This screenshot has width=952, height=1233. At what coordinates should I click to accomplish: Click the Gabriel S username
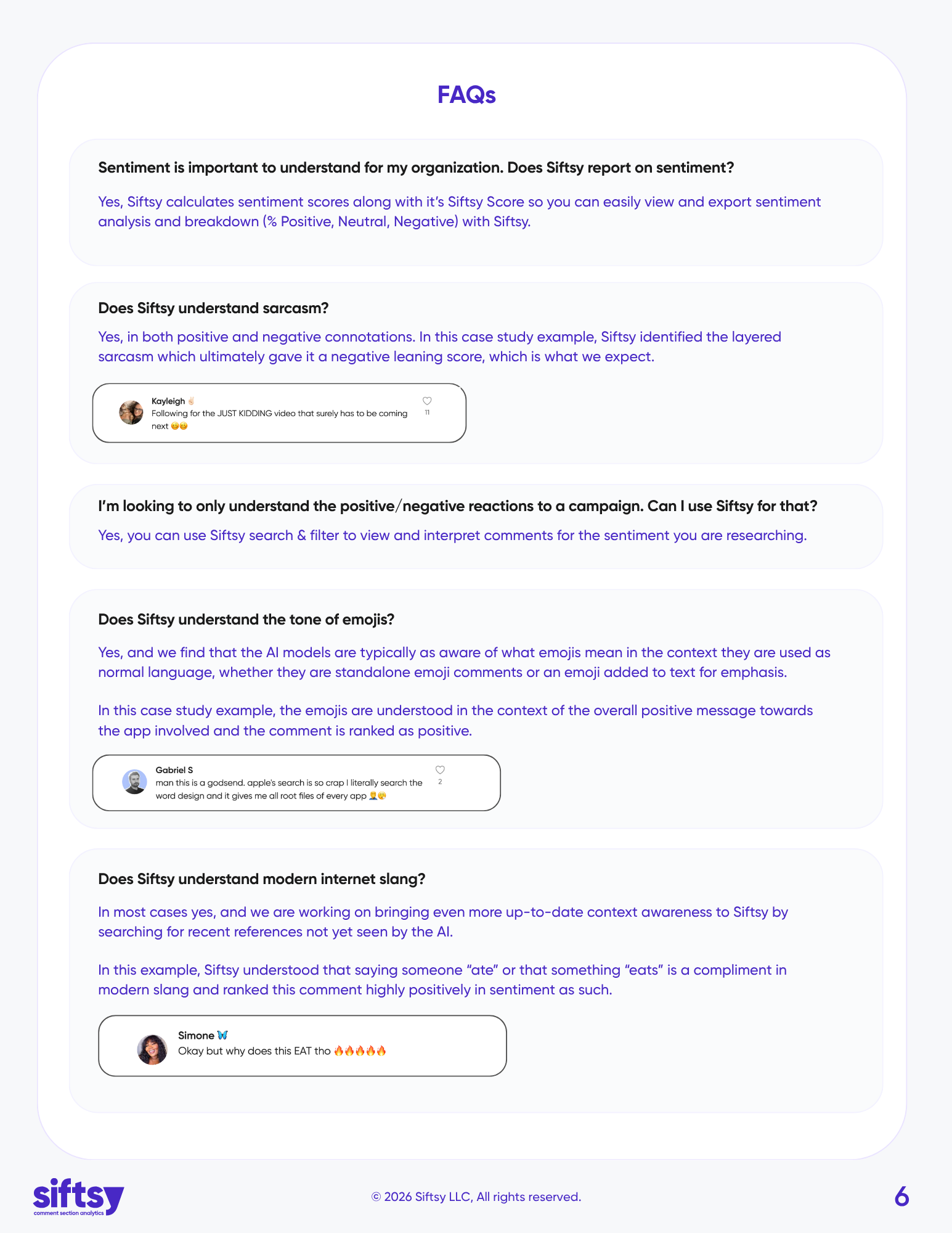tap(174, 770)
